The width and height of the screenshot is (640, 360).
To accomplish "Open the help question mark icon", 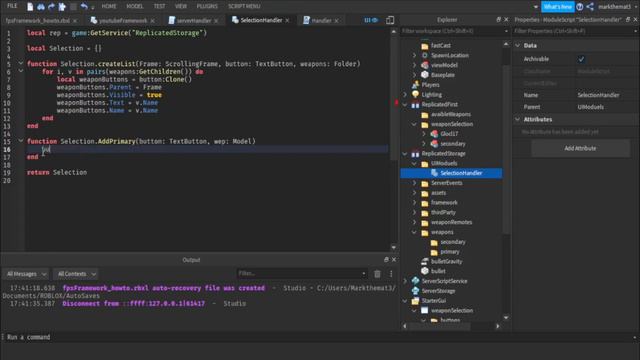I will pyautogui.click(x=580, y=7).
